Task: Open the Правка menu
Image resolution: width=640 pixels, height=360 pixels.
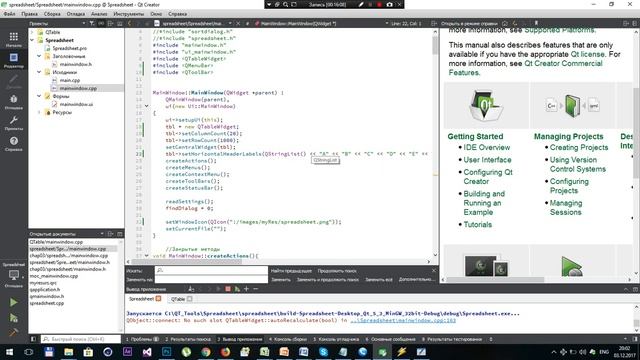Action: (29, 14)
